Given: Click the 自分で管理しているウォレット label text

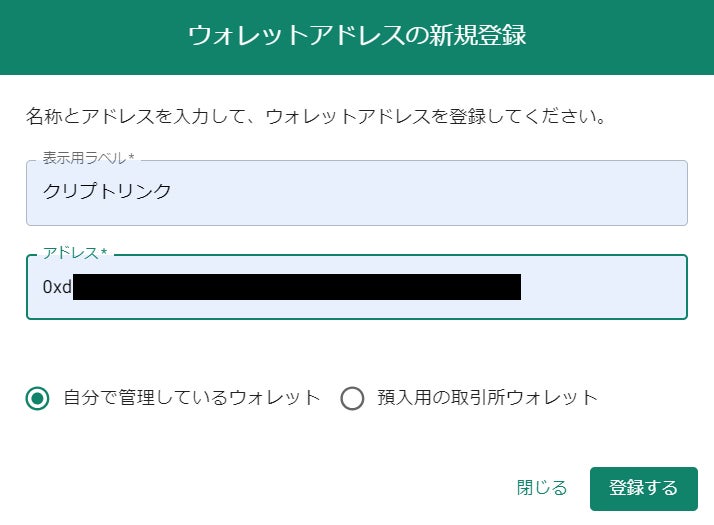Looking at the screenshot, I should (x=192, y=398).
